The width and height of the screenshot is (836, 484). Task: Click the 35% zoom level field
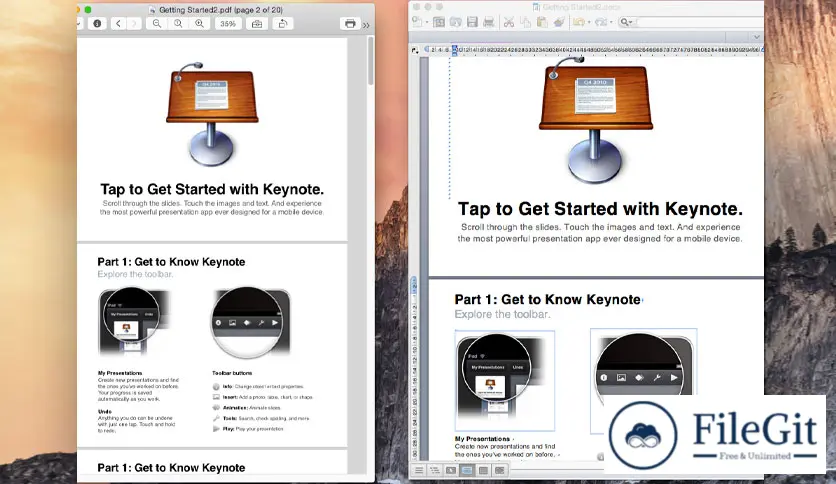[228, 23]
